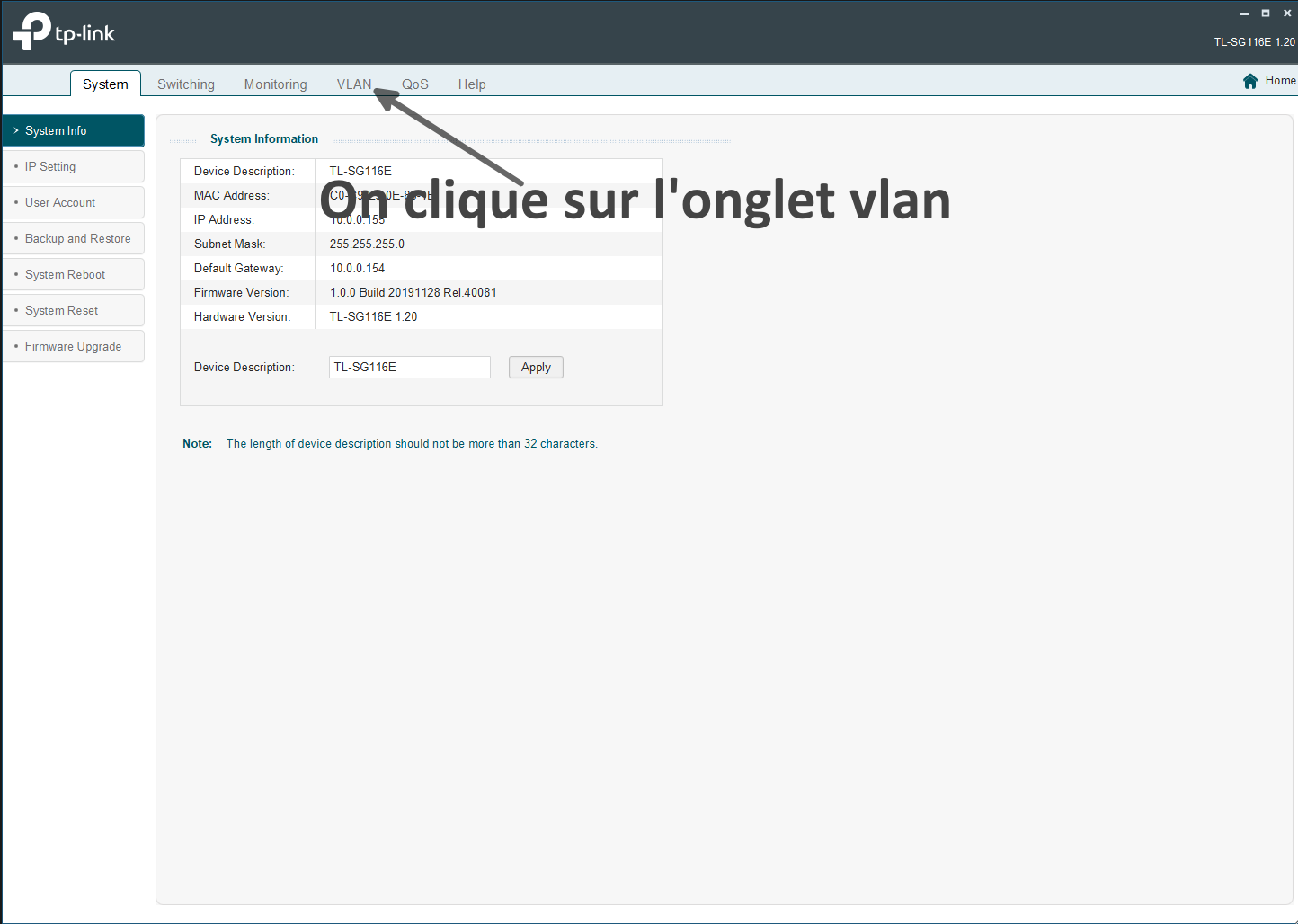Screen dimensions: 1298x924
Task: Open Firmware Upgrade page
Action: click(74, 347)
